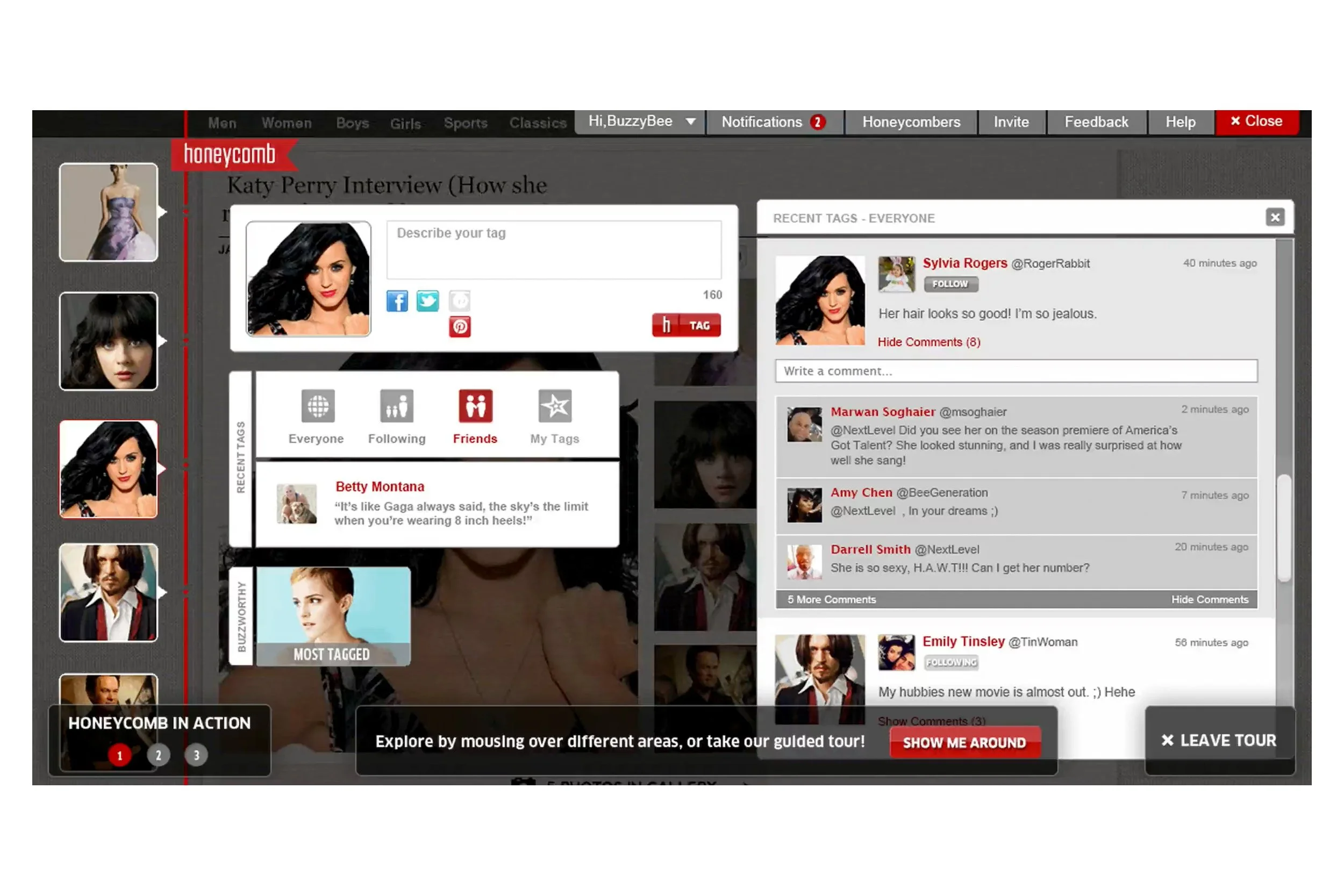1344x896 pixels.
Task: Toggle Following status for Emily Tinsley
Action: (x=951, y=662)
